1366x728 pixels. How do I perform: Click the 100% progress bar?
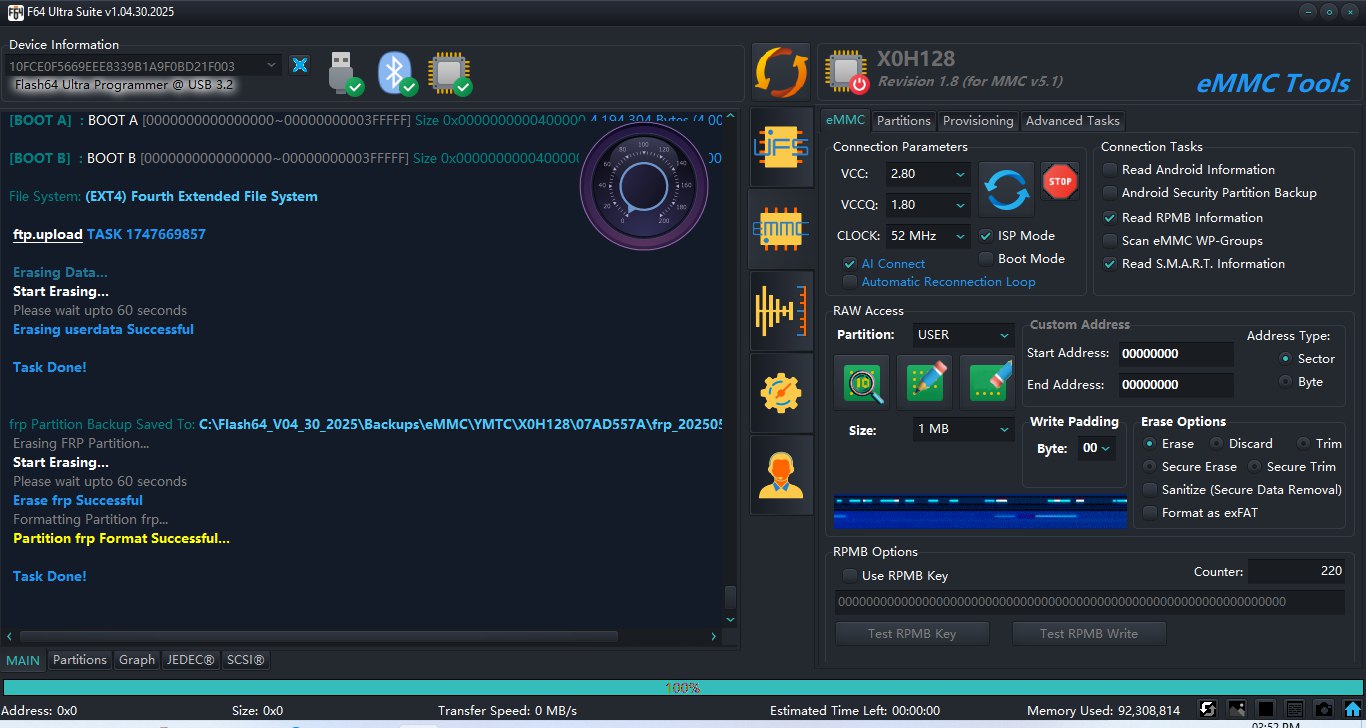(683, 688)
